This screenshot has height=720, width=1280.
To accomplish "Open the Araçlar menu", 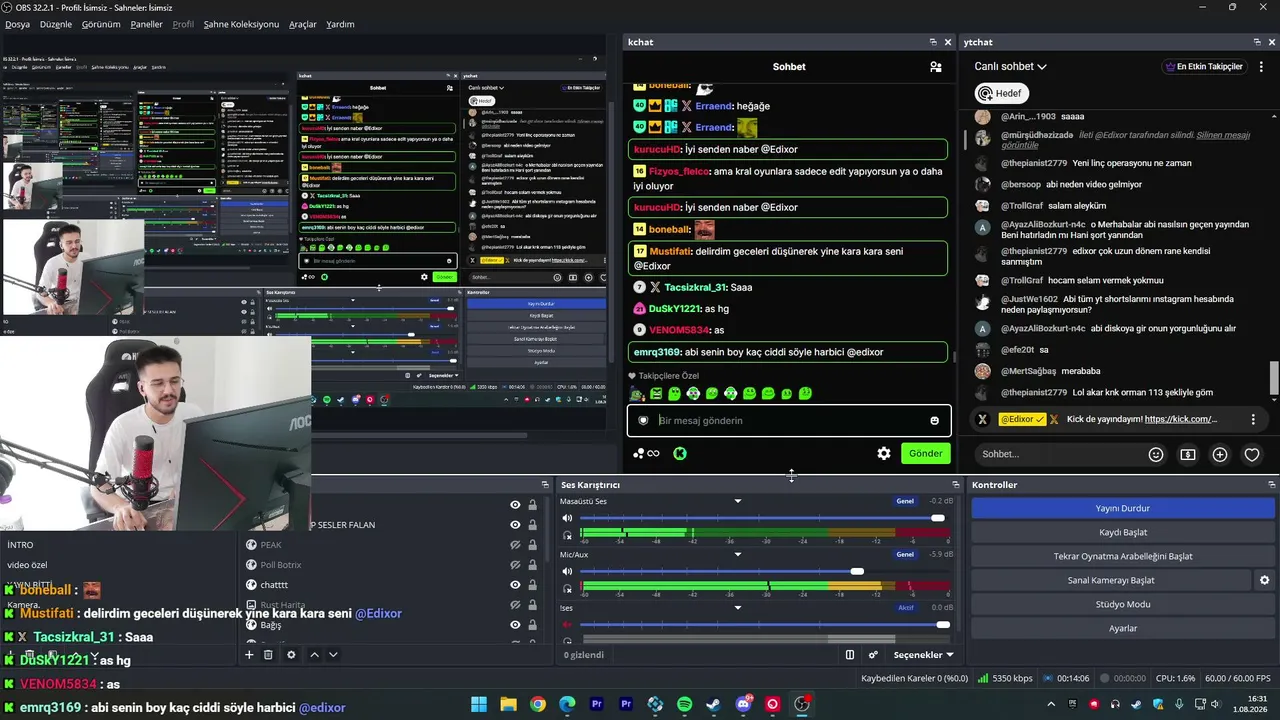I will click(303, 24).
